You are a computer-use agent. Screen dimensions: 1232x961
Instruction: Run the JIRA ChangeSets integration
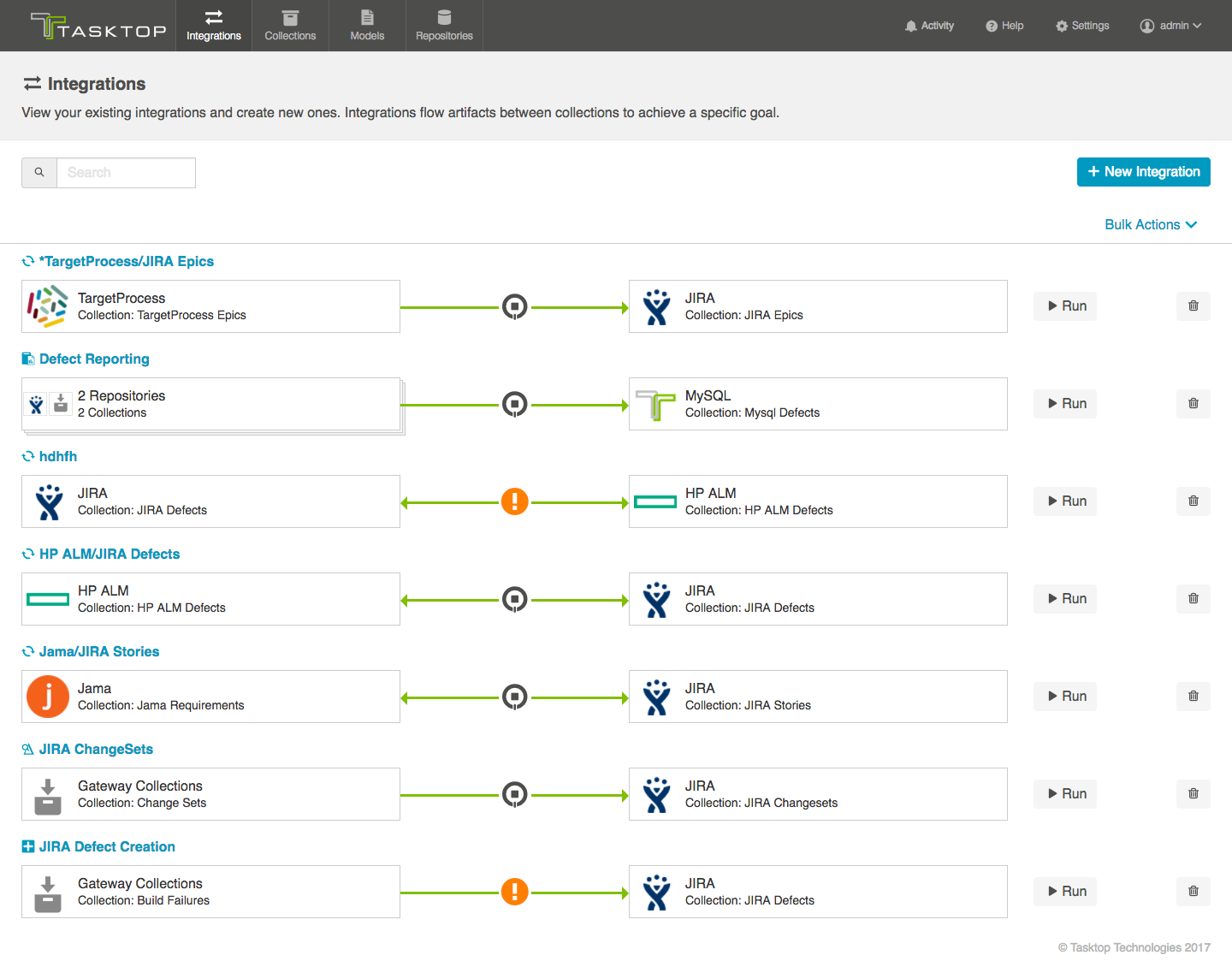coord(1065,794)
